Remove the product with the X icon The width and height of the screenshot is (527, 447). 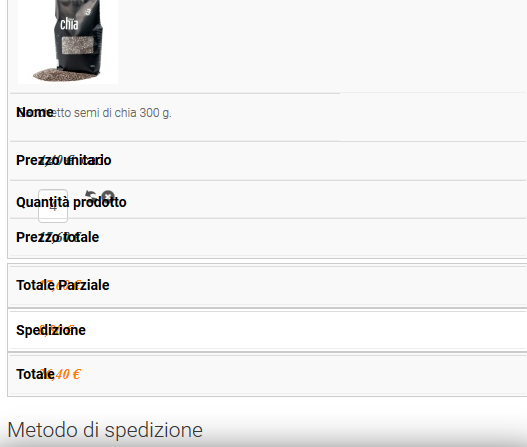(x=108, y=196)
